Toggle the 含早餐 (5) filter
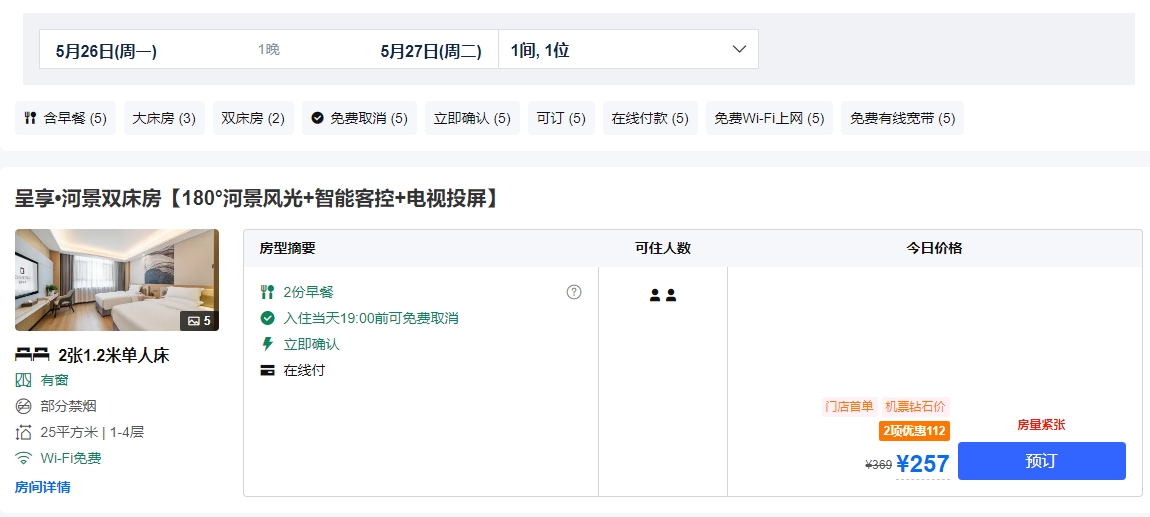Image resolution: width=1150 pixels, height=517 pixels. pyautogui.click(x=65, y=118)
